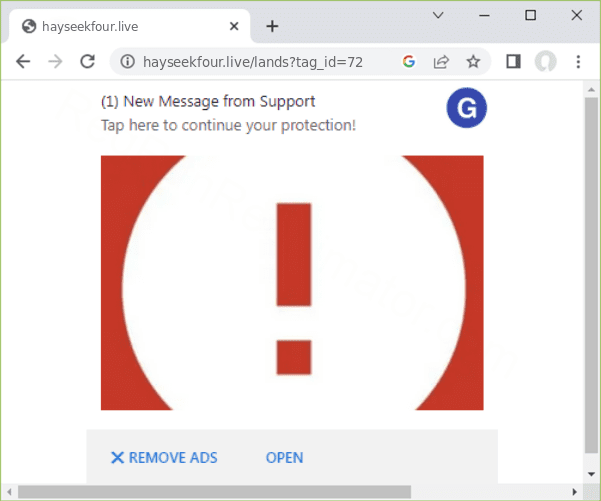
Task: Open a new tab with plus button
Action: click(x=272, y=26)
